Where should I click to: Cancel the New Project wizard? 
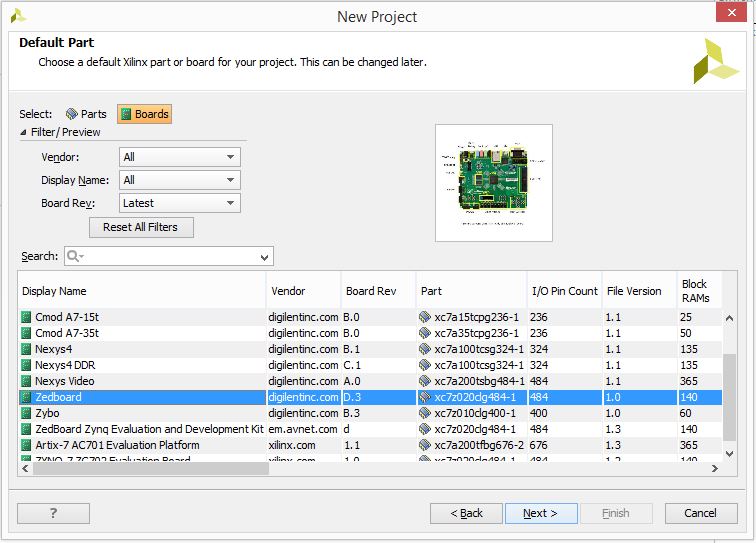[701, 513]
